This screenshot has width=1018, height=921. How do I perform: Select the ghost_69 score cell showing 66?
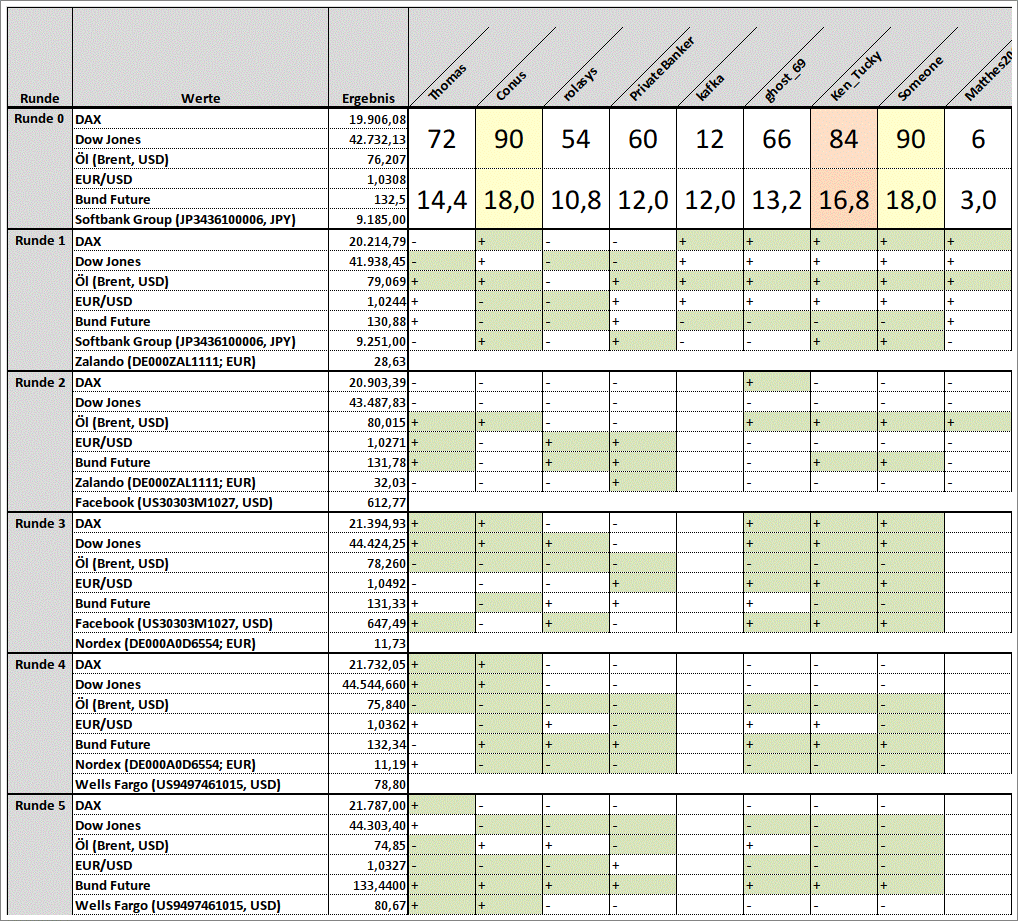pyautogui.click(x=776, y=139)
